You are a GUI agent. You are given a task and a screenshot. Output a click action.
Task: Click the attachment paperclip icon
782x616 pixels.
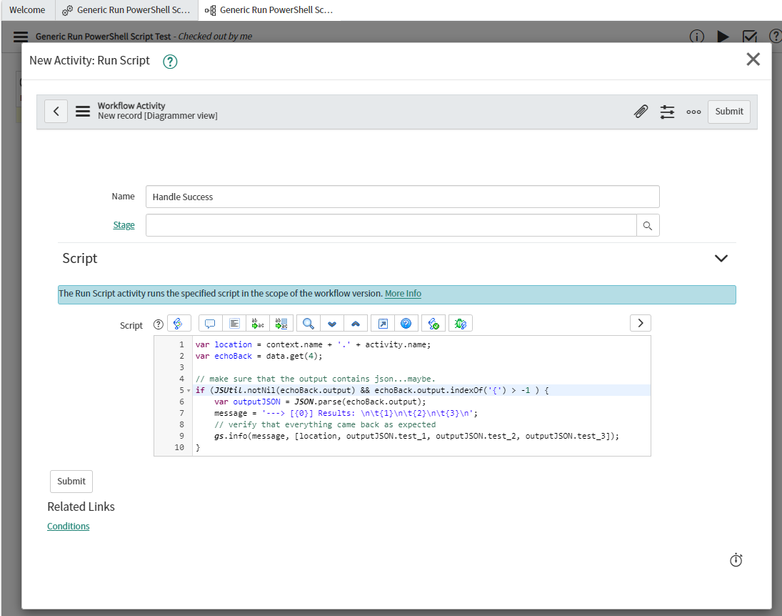[641, 111]
